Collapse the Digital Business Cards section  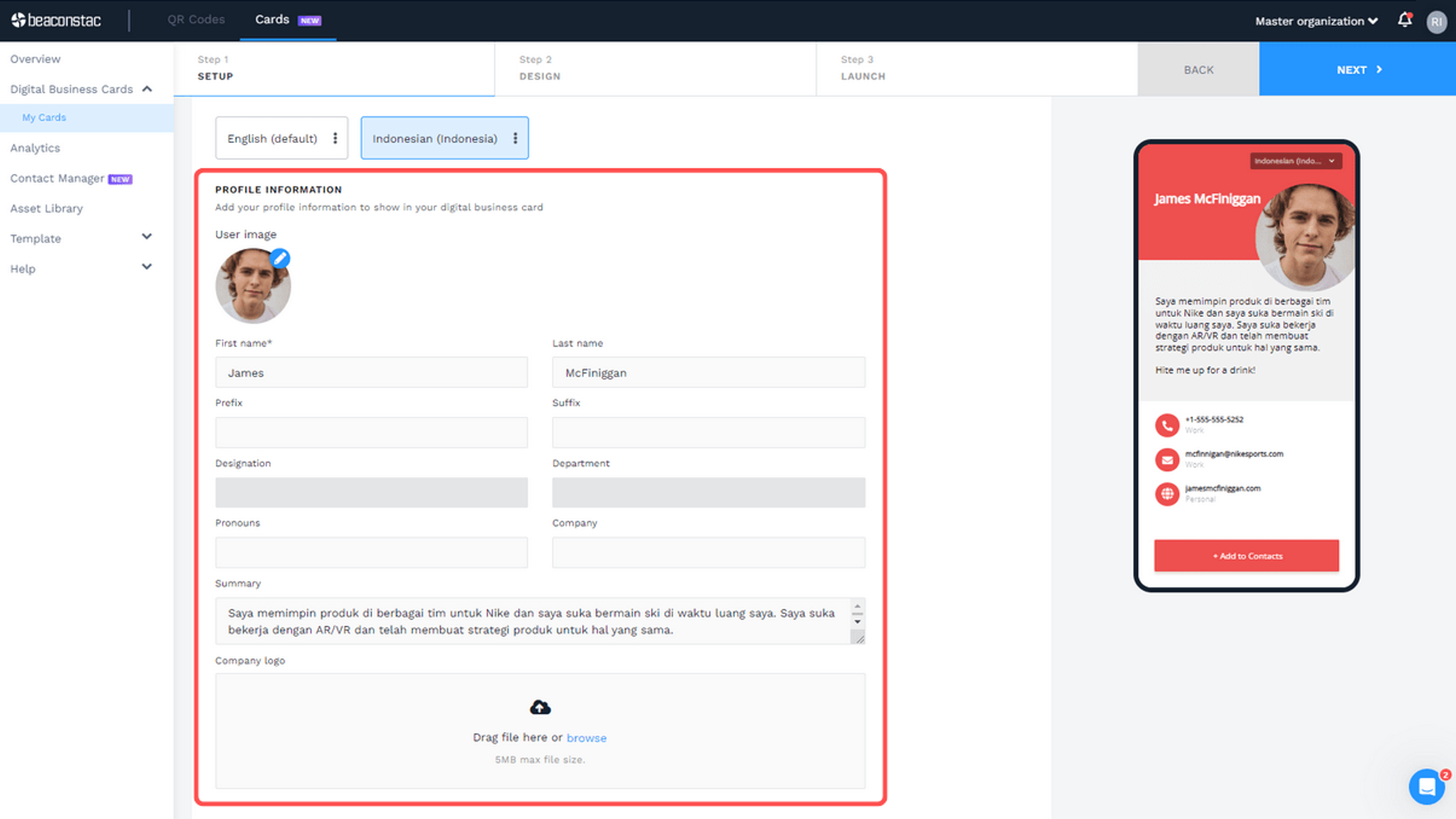coord(147,89)
